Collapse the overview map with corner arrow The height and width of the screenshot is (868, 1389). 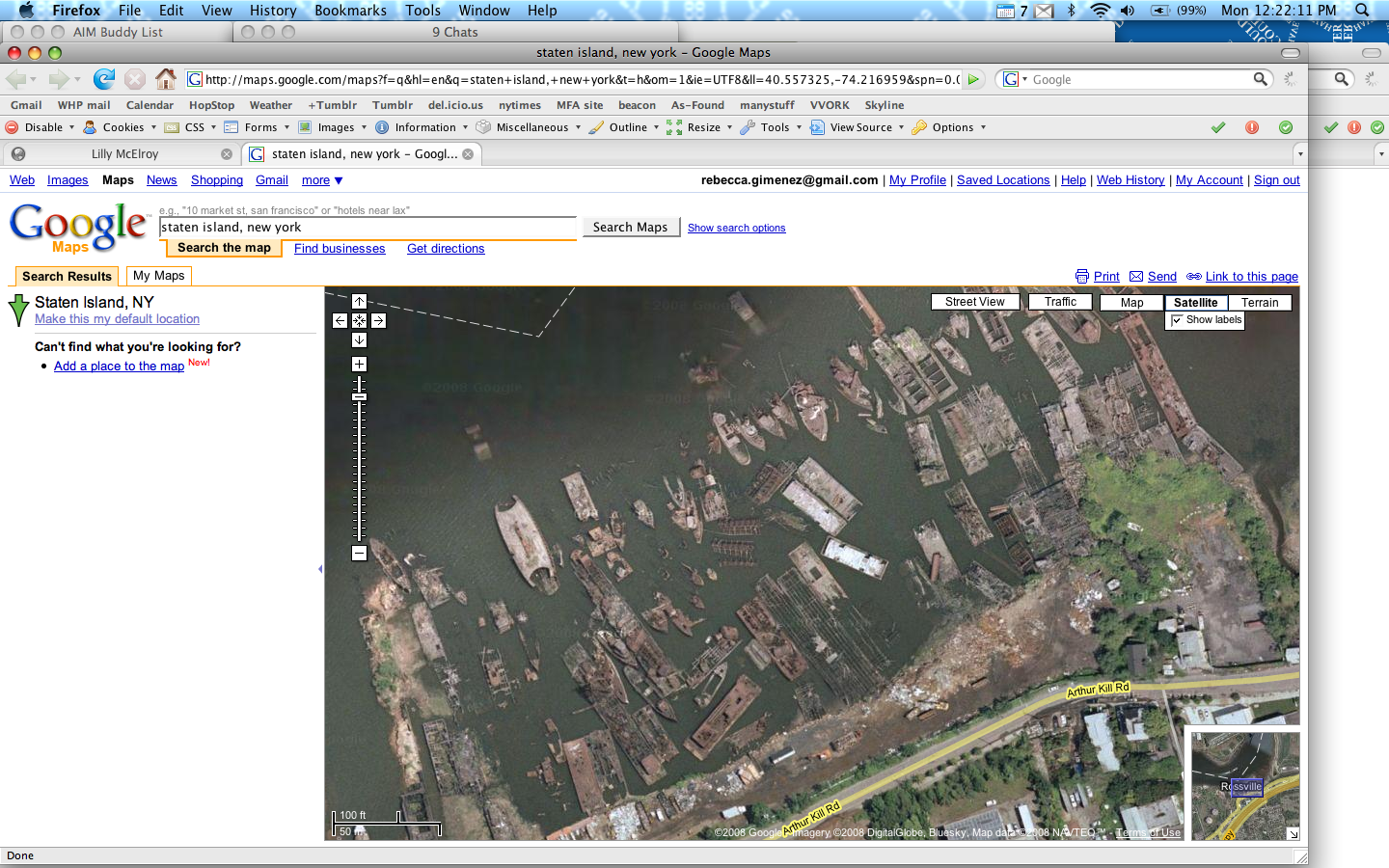coord(1293,833)
